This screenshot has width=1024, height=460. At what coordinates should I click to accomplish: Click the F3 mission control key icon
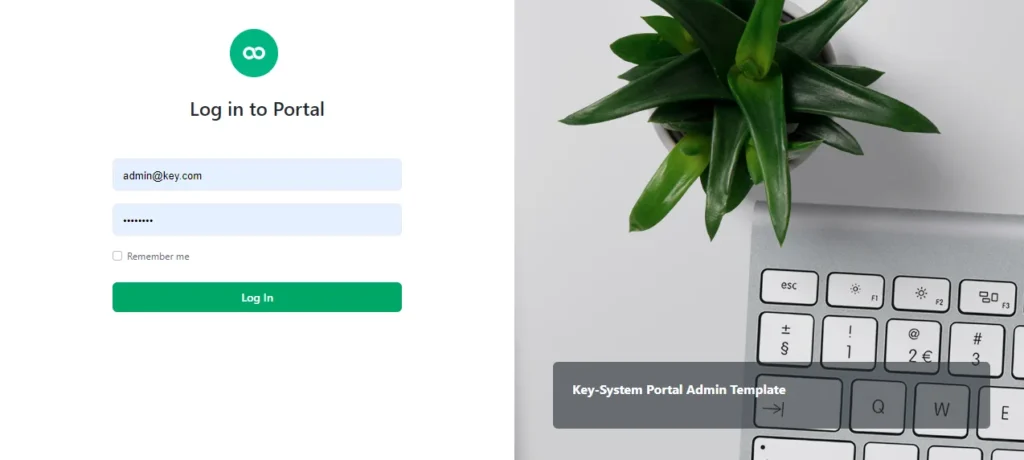[988, 297]
